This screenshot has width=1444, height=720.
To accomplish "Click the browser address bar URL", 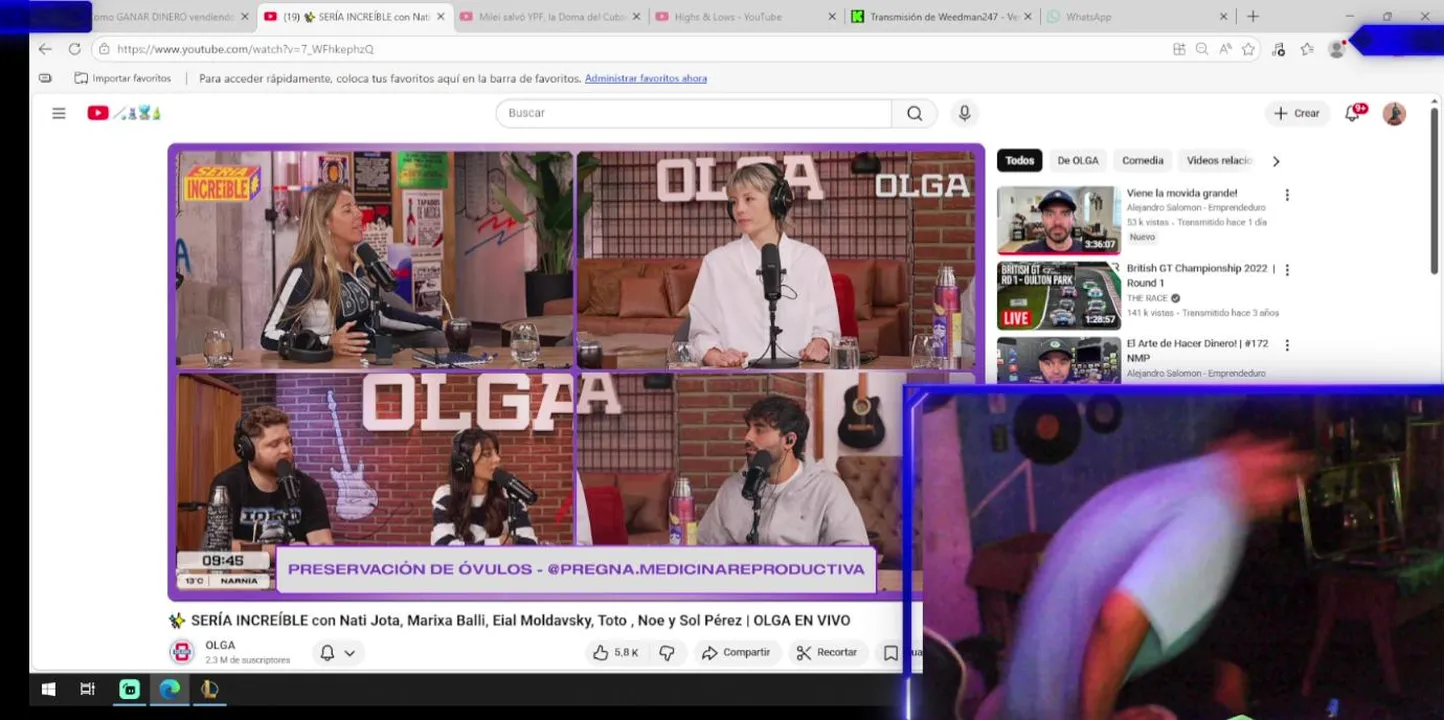I will [x=245, y=49].
